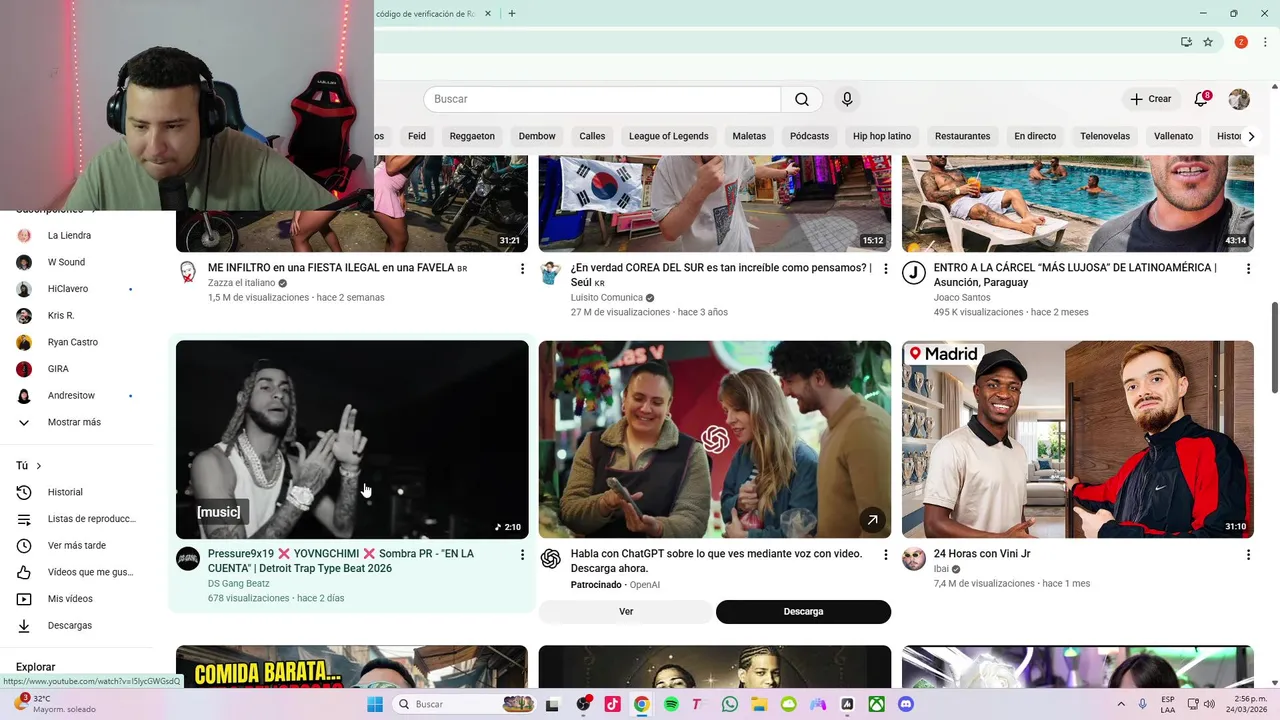Screen dimensions: 1280x720
Task: Click DS Gang Beatz channel avatar
Action: tap(188, 559)
